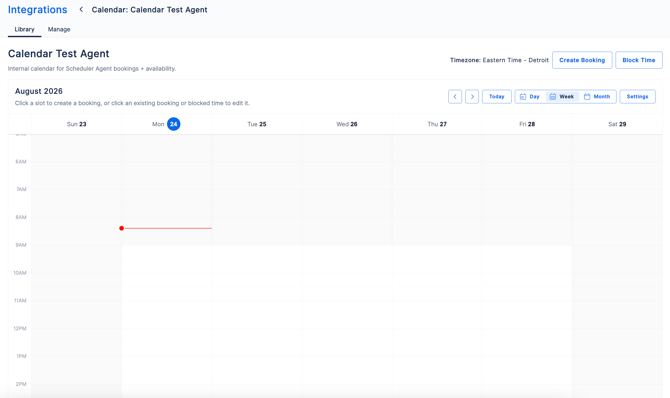Jump to Today in the calendar
Viewport: 670px width, 398px height.
[x=497, y=97]
